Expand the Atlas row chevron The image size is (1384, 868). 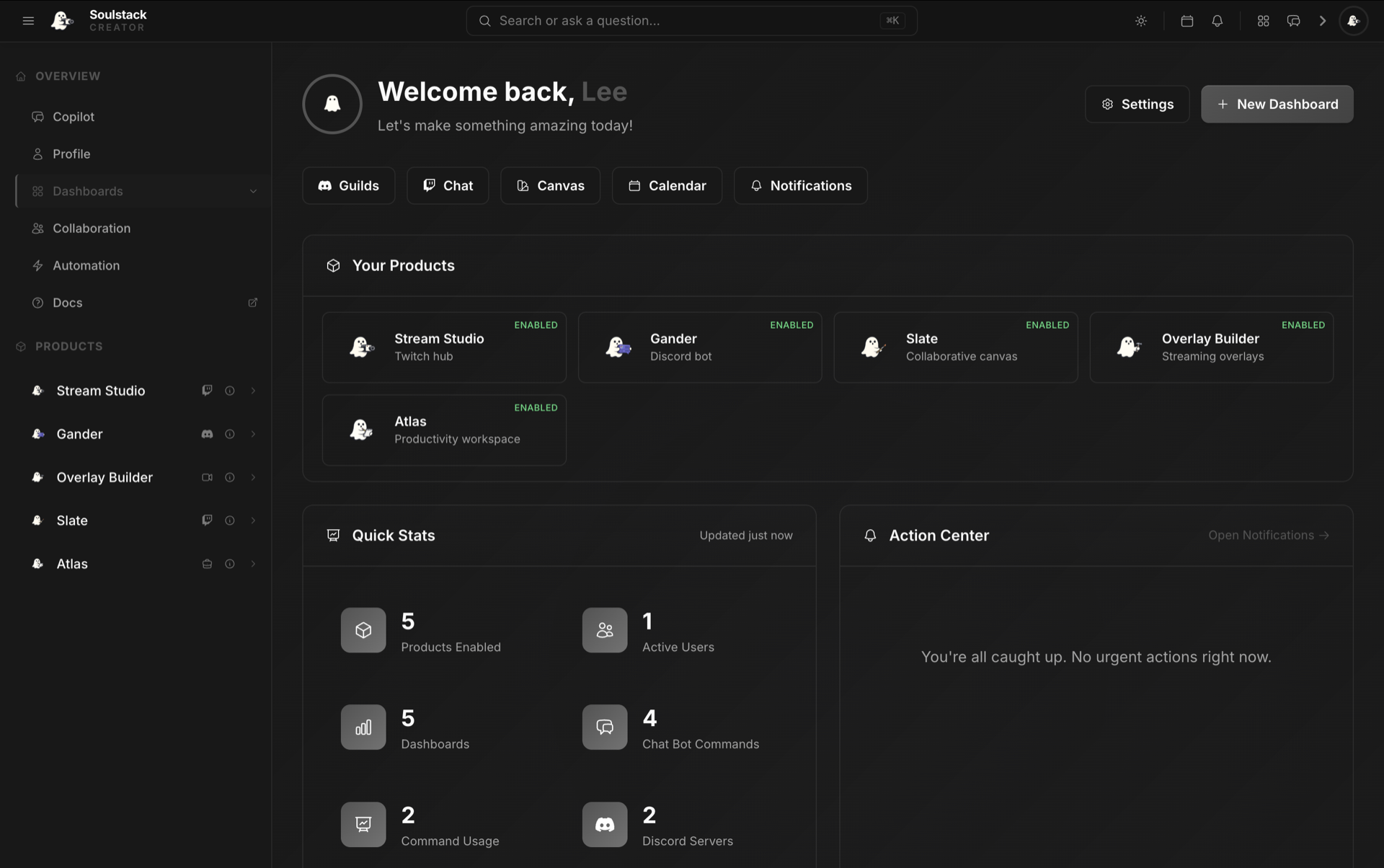point(253,564)
